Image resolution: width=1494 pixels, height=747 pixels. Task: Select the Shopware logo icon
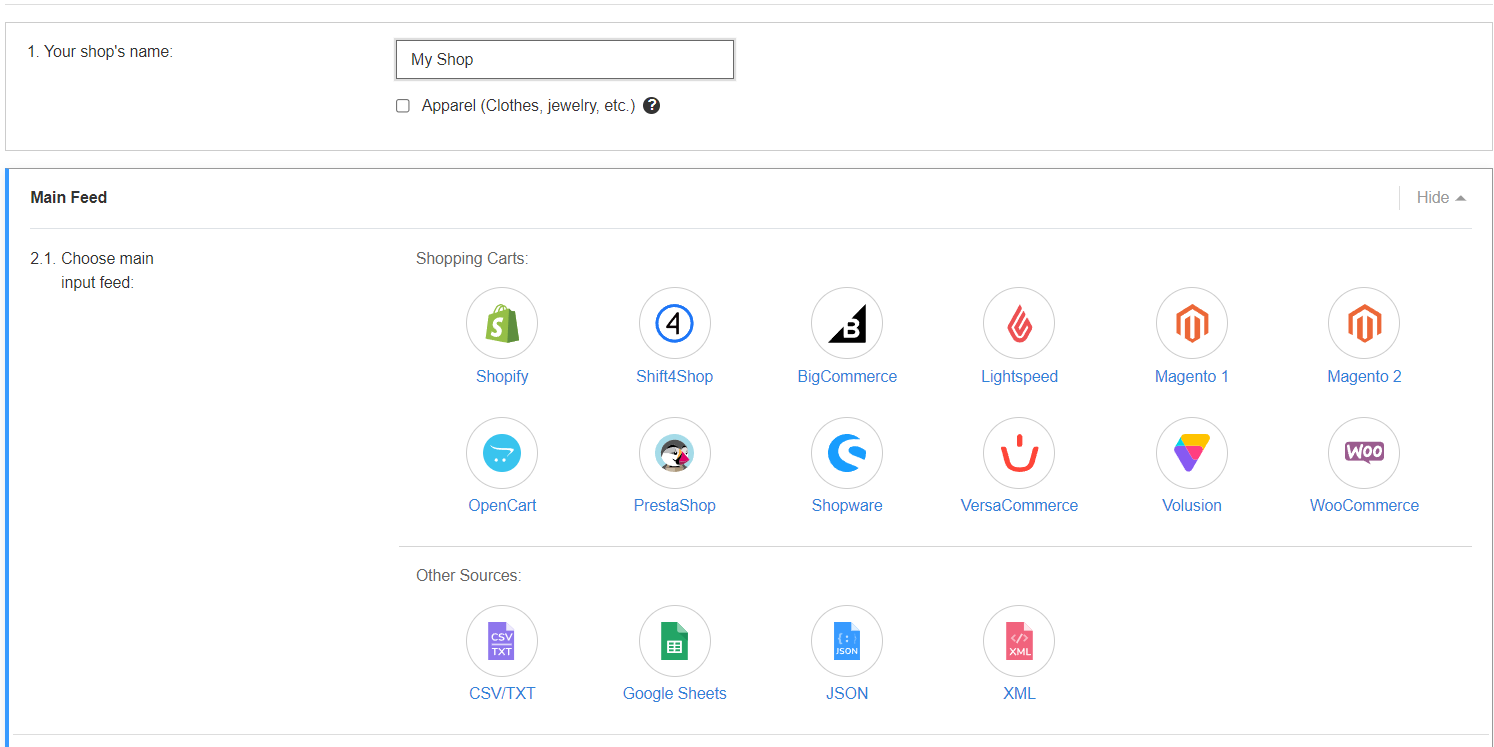pos(847,453)
